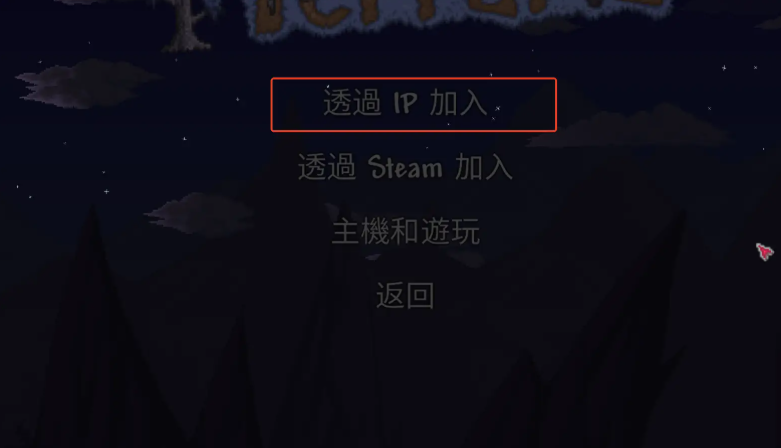
Task: Click the 主機 characters in the third option
Action: (361, 232)
